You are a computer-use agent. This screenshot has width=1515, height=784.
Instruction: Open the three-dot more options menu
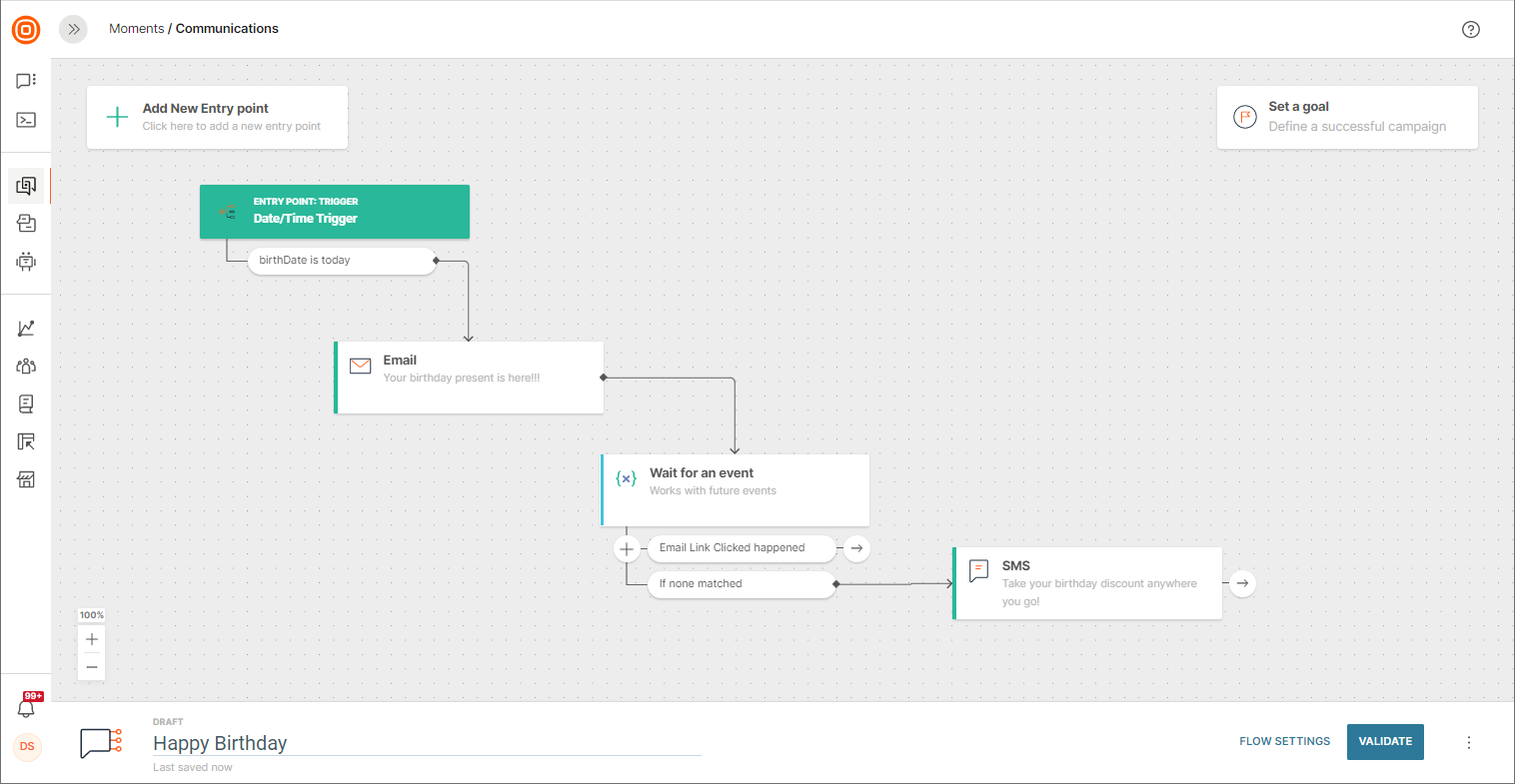coord(1468,742)
